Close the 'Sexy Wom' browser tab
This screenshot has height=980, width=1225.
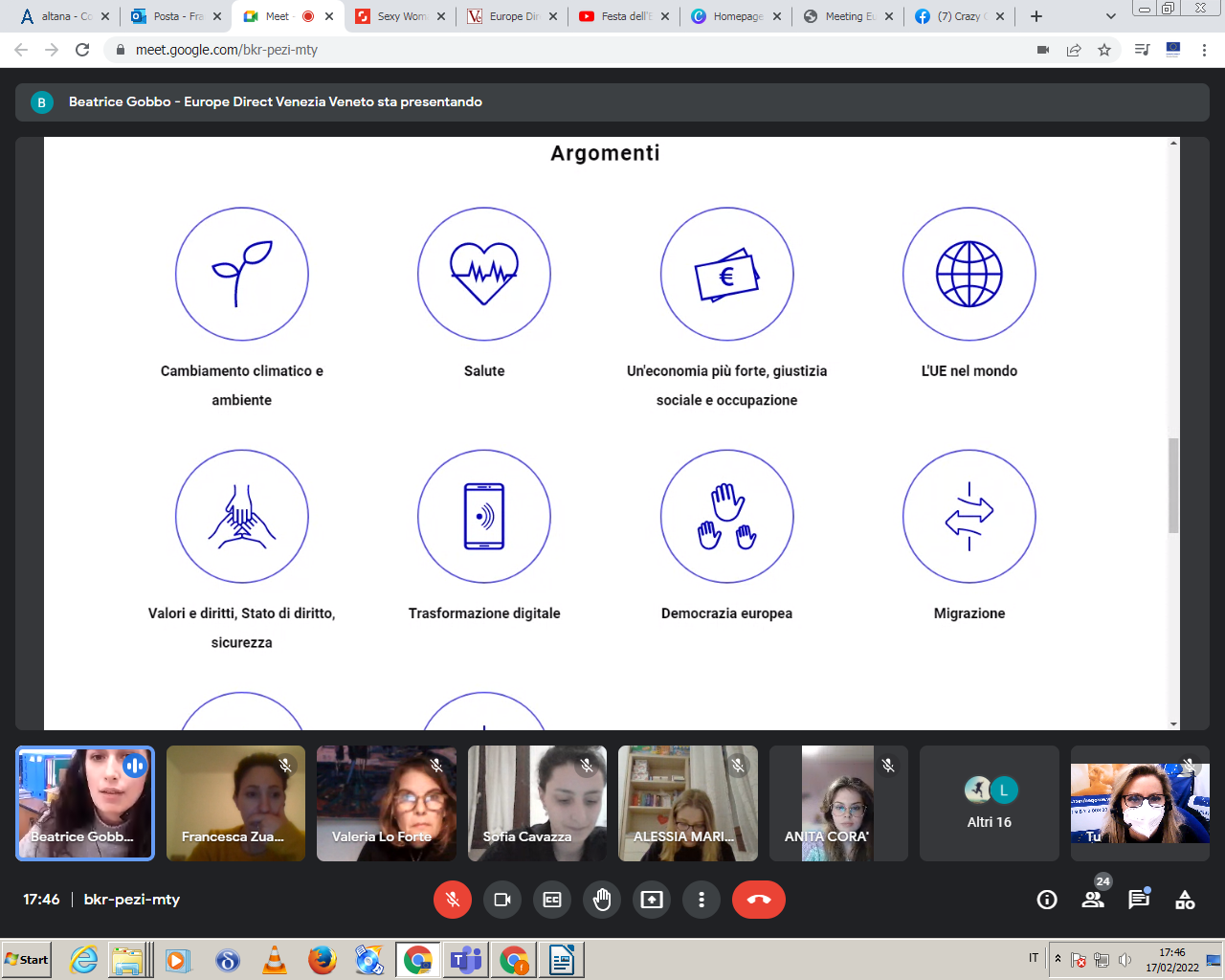pos(441,16)
